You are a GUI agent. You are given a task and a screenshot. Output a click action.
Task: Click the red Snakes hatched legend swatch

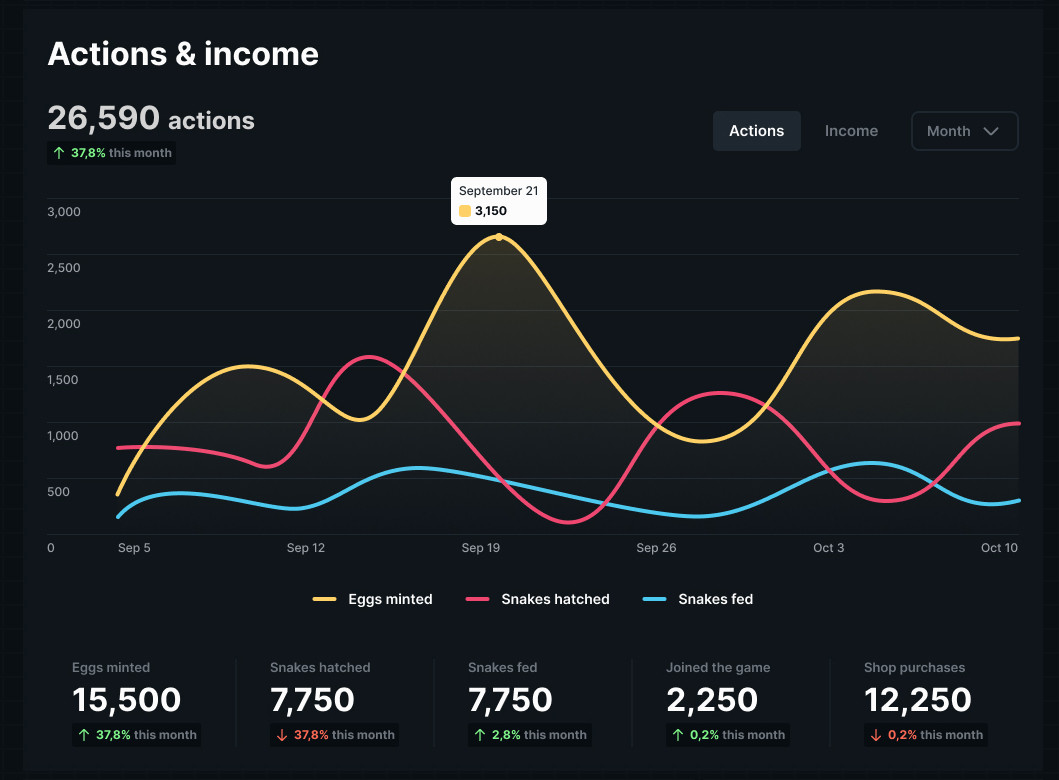click(x=477, y=599)
